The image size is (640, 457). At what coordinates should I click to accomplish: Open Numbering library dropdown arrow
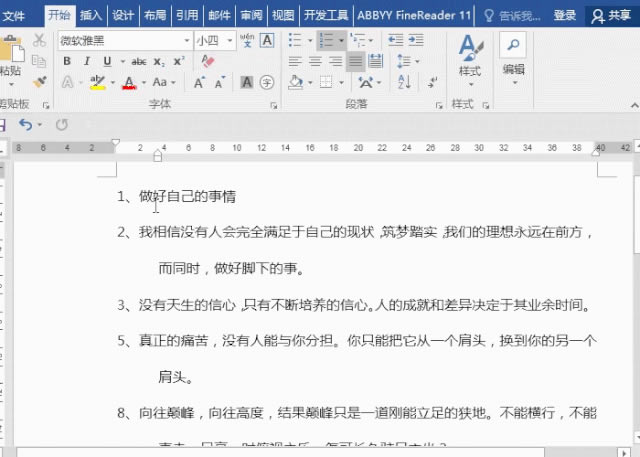coord(341,40)
